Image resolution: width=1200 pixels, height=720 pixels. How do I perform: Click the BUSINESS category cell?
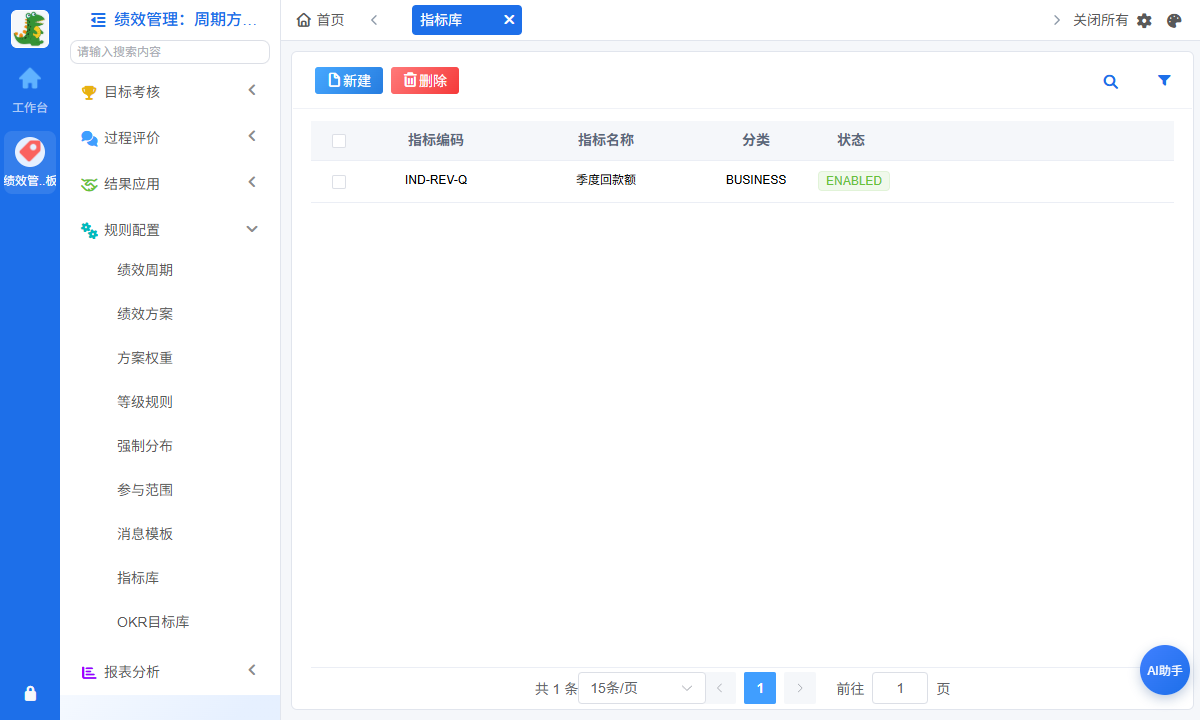point(756,181)
